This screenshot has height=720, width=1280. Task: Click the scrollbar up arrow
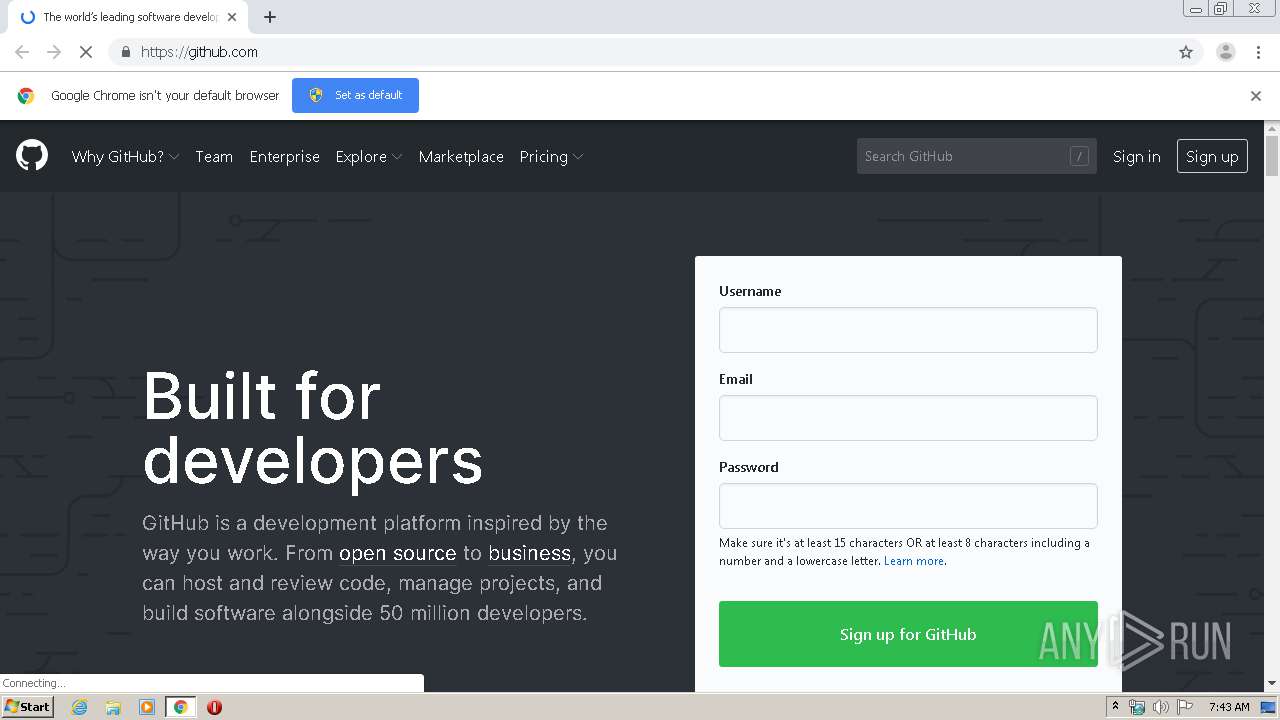pyautogui.click(x=1272, y=128)
